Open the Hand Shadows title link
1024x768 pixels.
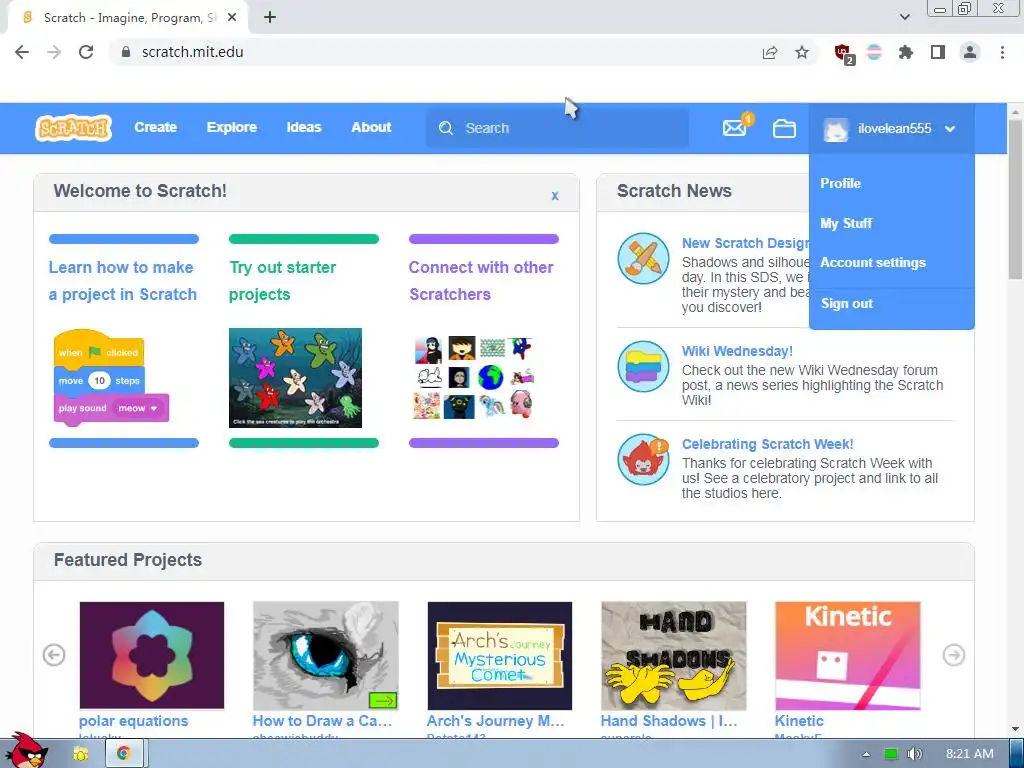[669, 721]
